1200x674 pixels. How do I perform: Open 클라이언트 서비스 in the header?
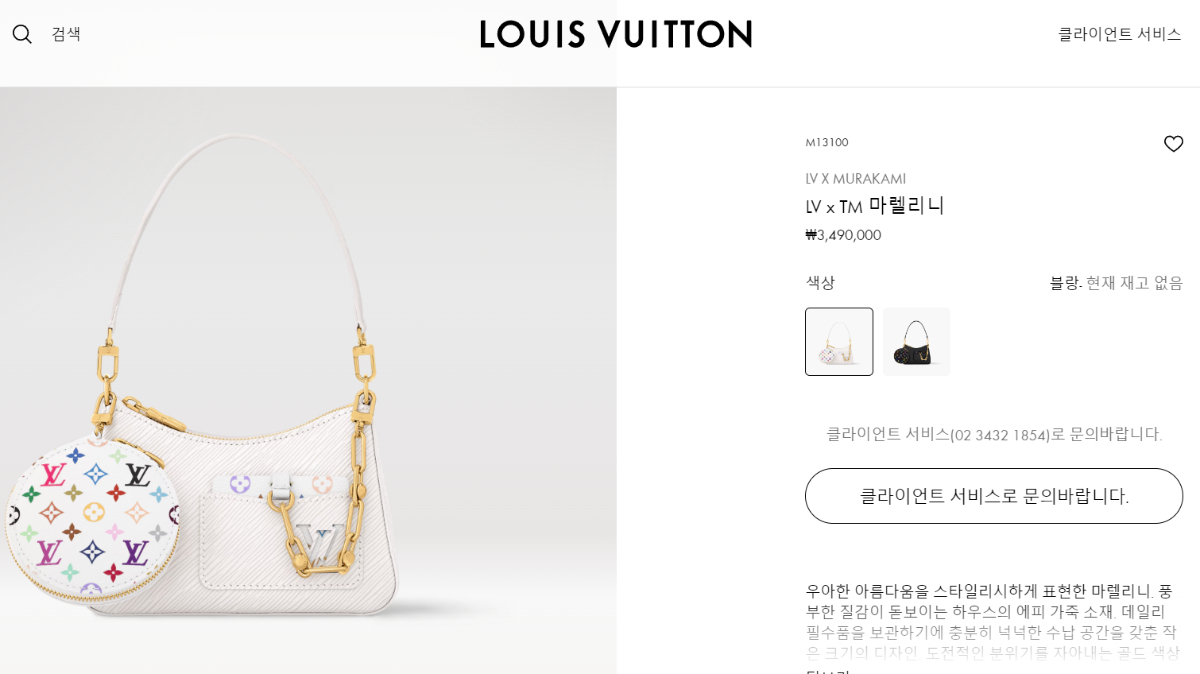(1120, 34)
